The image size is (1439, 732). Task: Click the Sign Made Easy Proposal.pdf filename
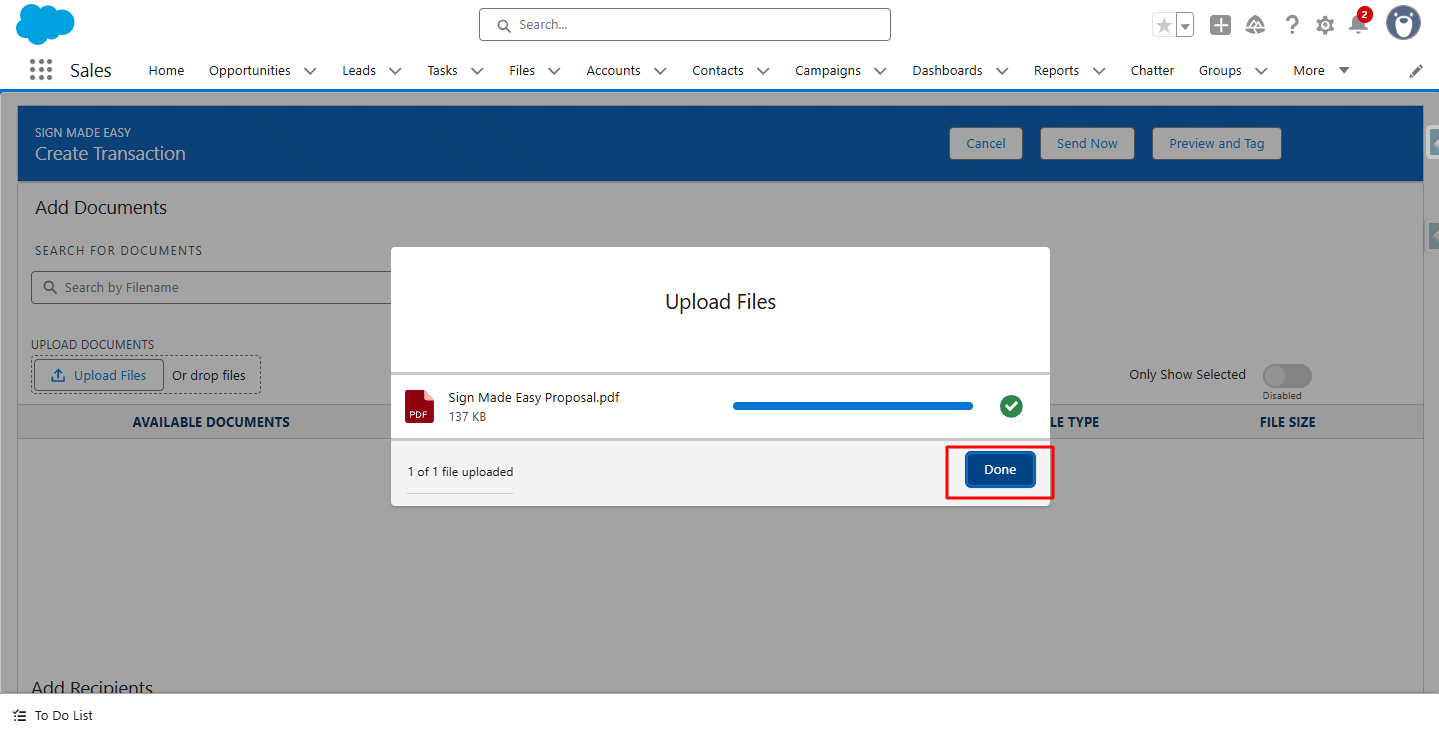pyautogui.click(x=534, y=397)
